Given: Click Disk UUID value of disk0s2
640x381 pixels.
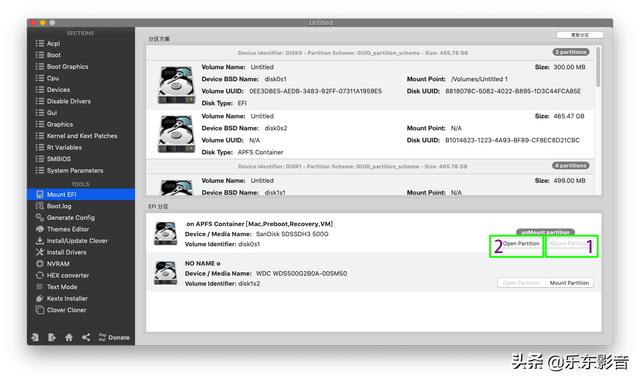Looking at the screenshot, I should [x=512, y=140].
